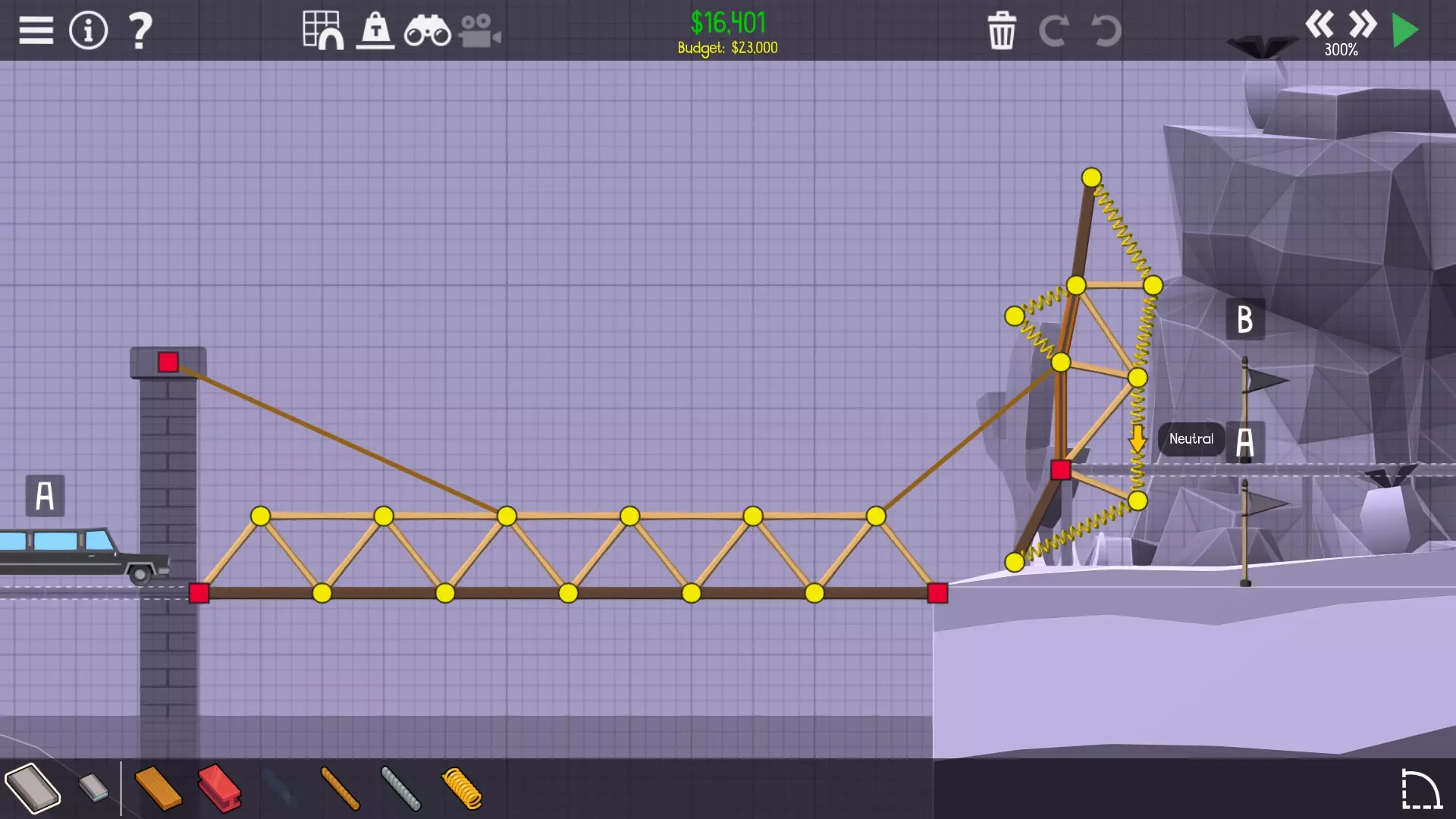Click the Neutral hydraulic phase label
The width and height of the screenshot is (1456, 819).
pyautogui.click(x=1191, y=439)
